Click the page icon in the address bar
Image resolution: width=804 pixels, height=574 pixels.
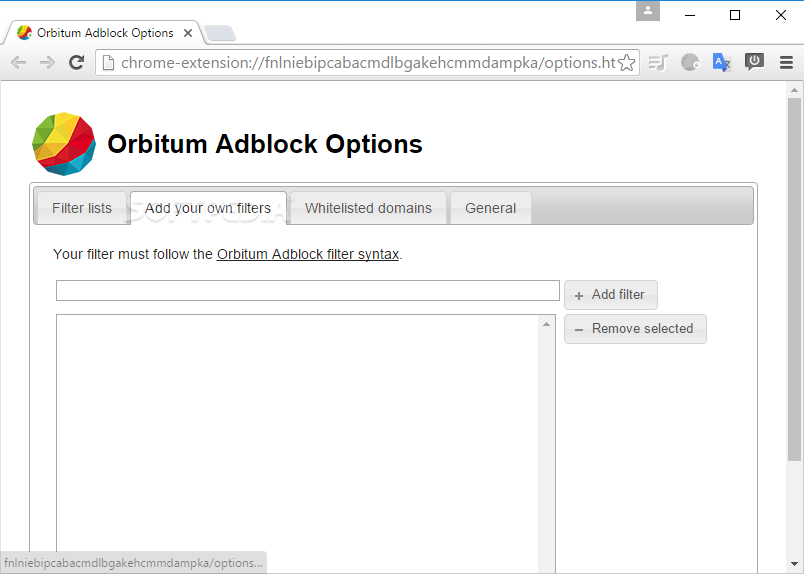pyautogui.click(x=108, y=63)
